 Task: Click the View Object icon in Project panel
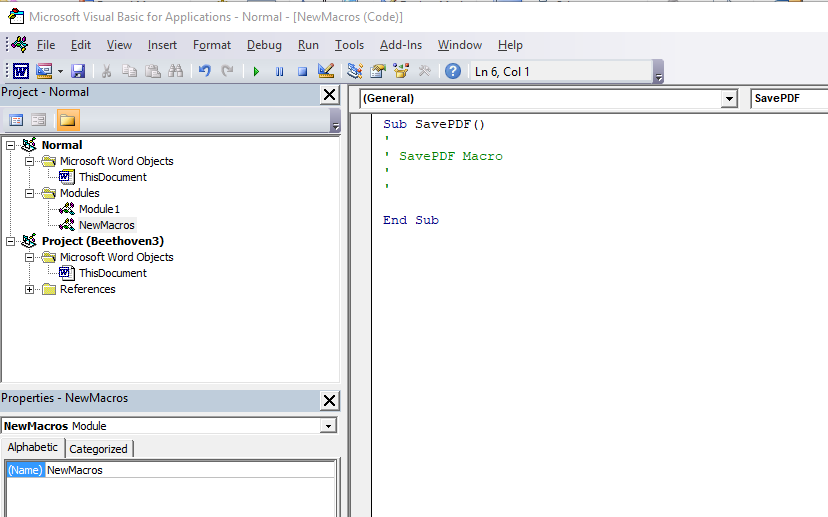39,120
